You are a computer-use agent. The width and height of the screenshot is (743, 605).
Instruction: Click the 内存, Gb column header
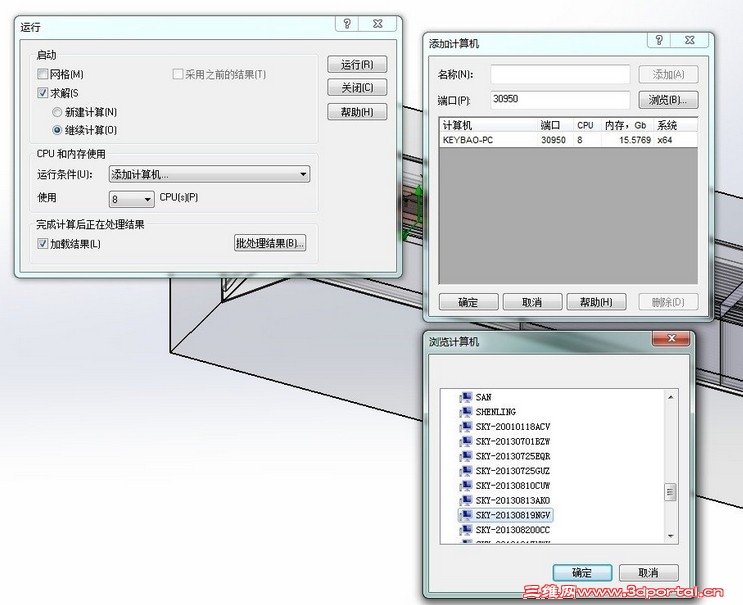point(627,125)
